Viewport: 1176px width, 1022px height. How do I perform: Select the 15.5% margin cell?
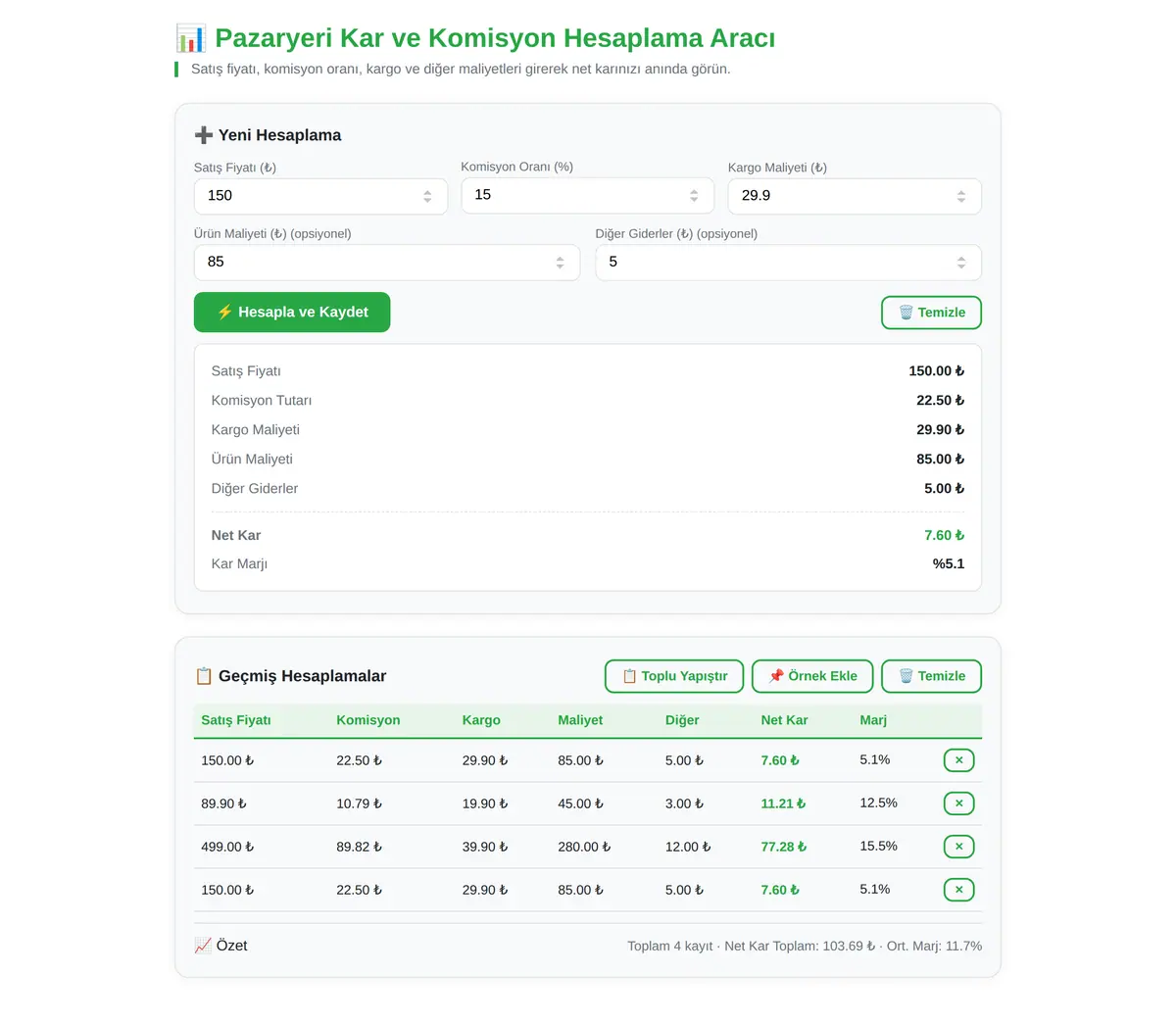tap(879, 846)
